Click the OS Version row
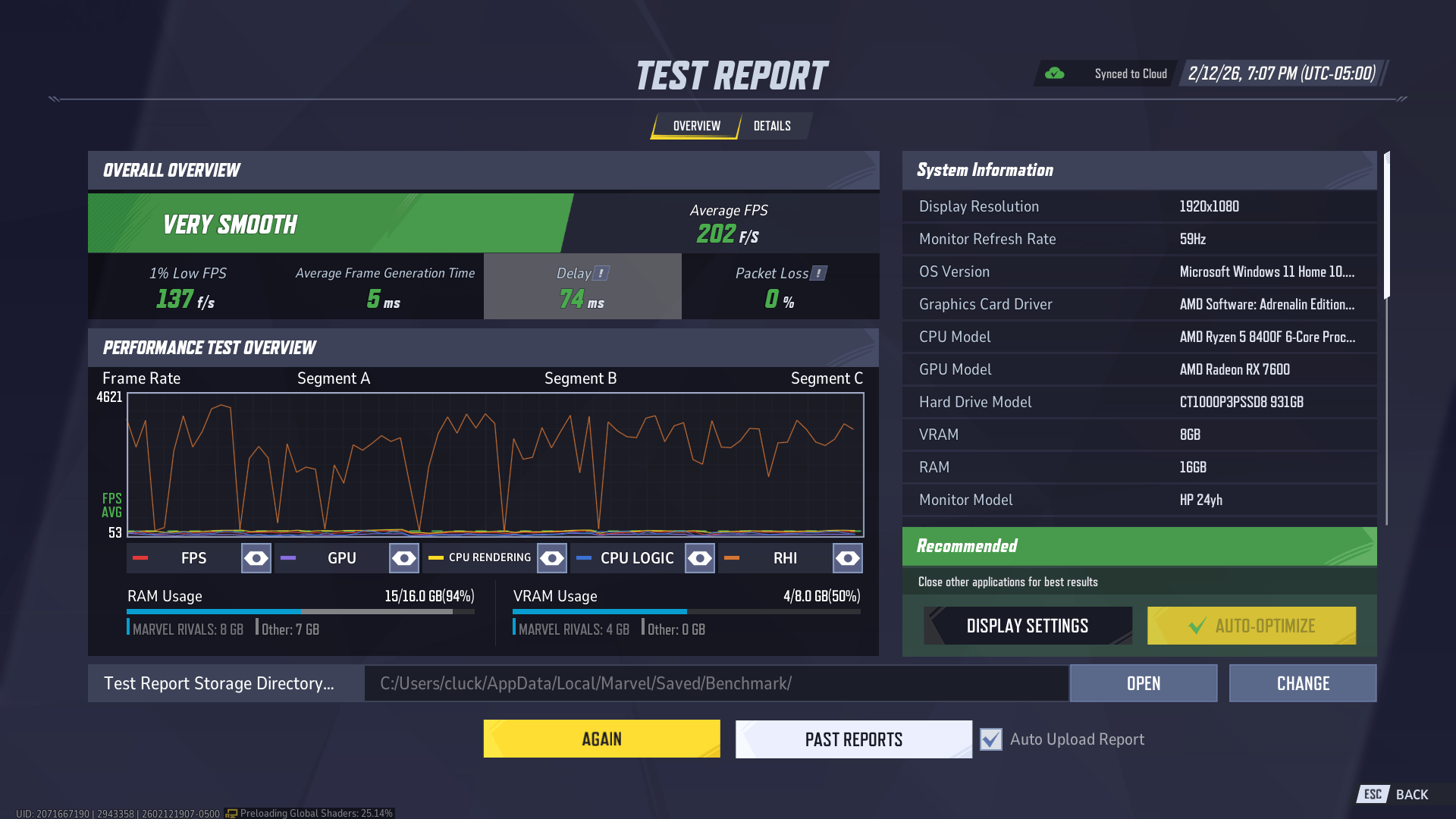Screen dimensions: 1456x819 click(1139, 271)
